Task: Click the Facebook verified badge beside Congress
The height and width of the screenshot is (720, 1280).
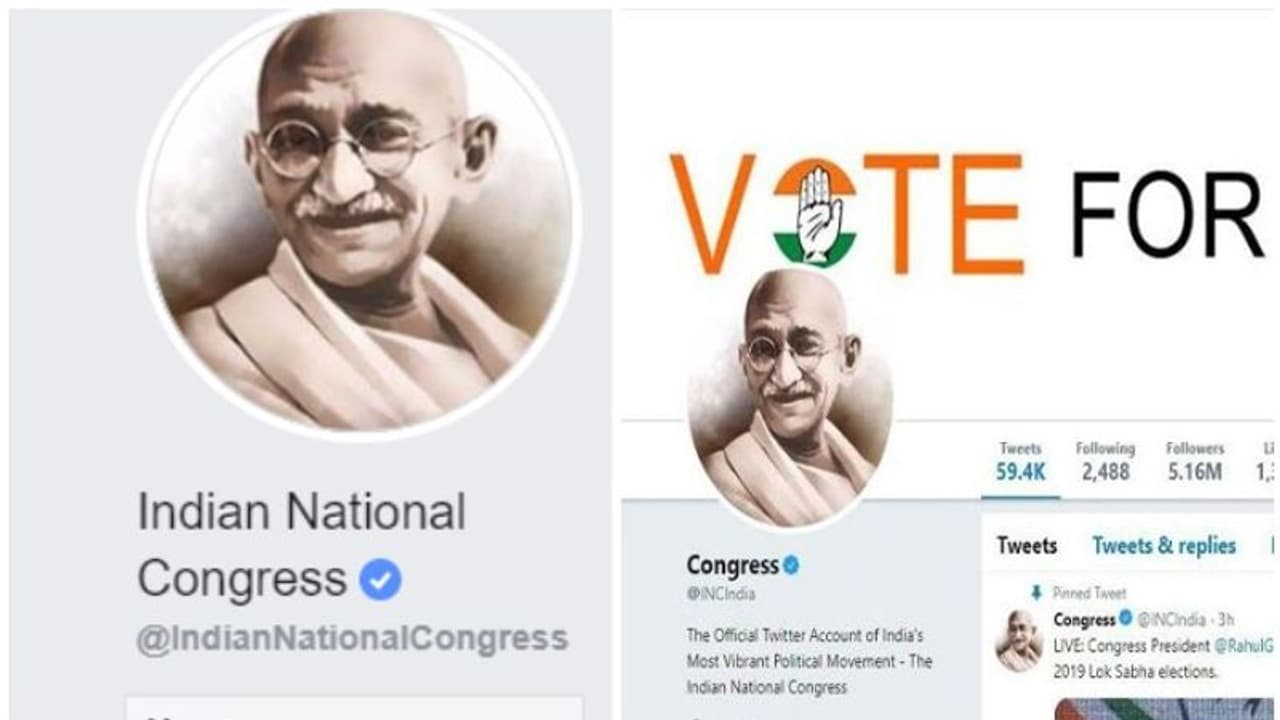Action: click(x=380, y=579)
